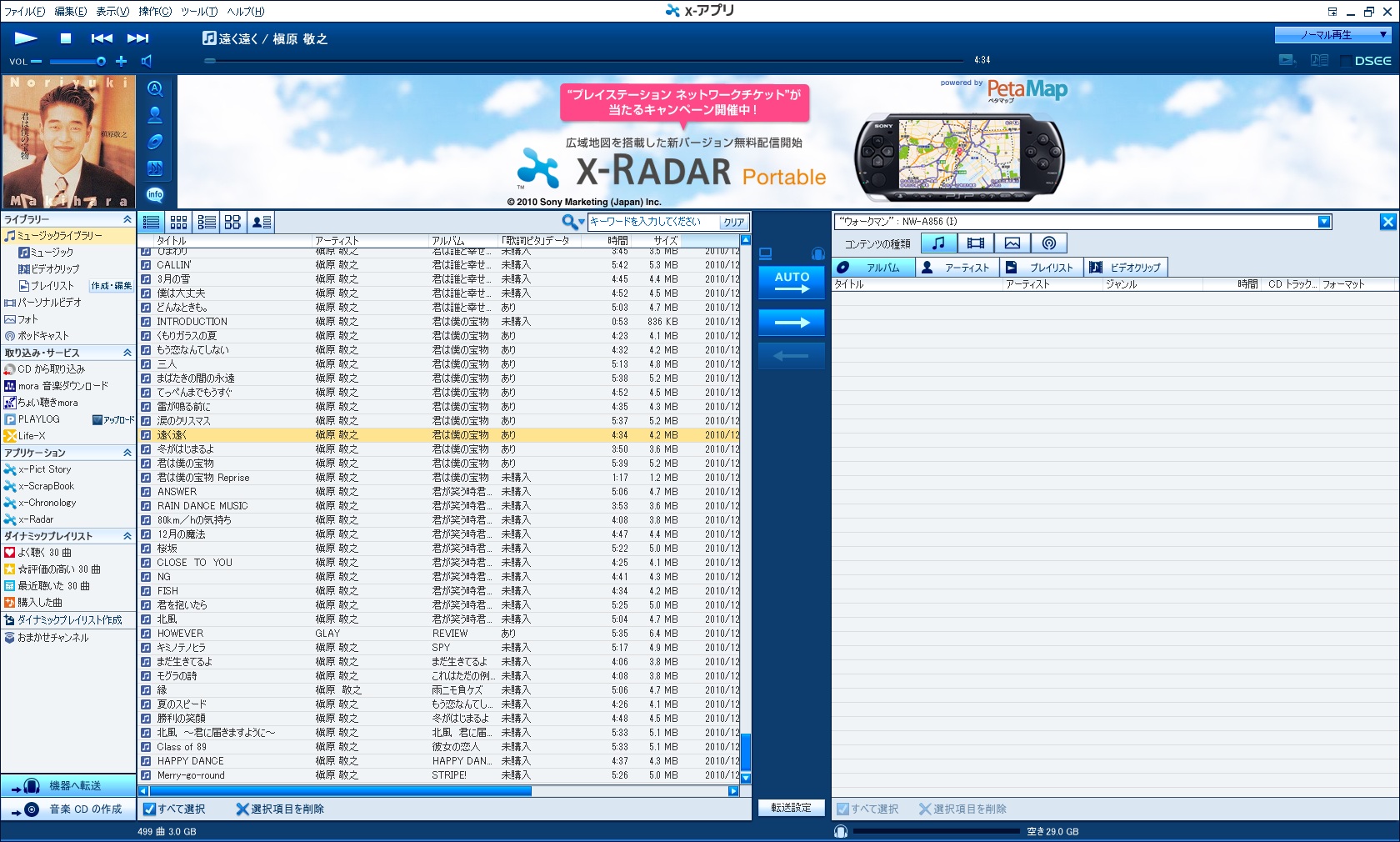Viewport: 1400px width, 842px height.
Task: Open the ノーマル再生 playback mode dropdown
Action: 1333,35
